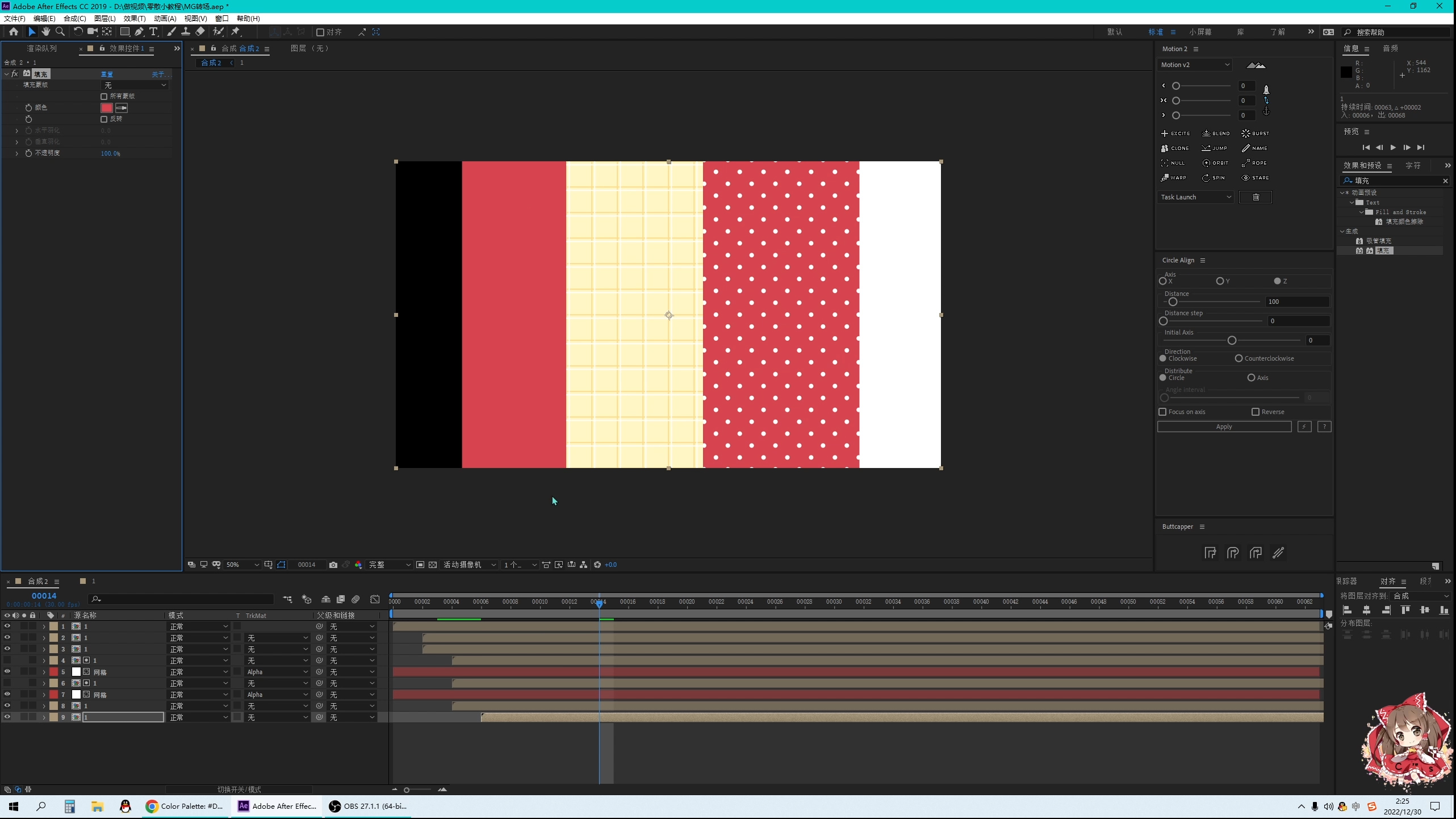Open the Task Launch dropdown
1456x819 pixels.
(1195, 197)
